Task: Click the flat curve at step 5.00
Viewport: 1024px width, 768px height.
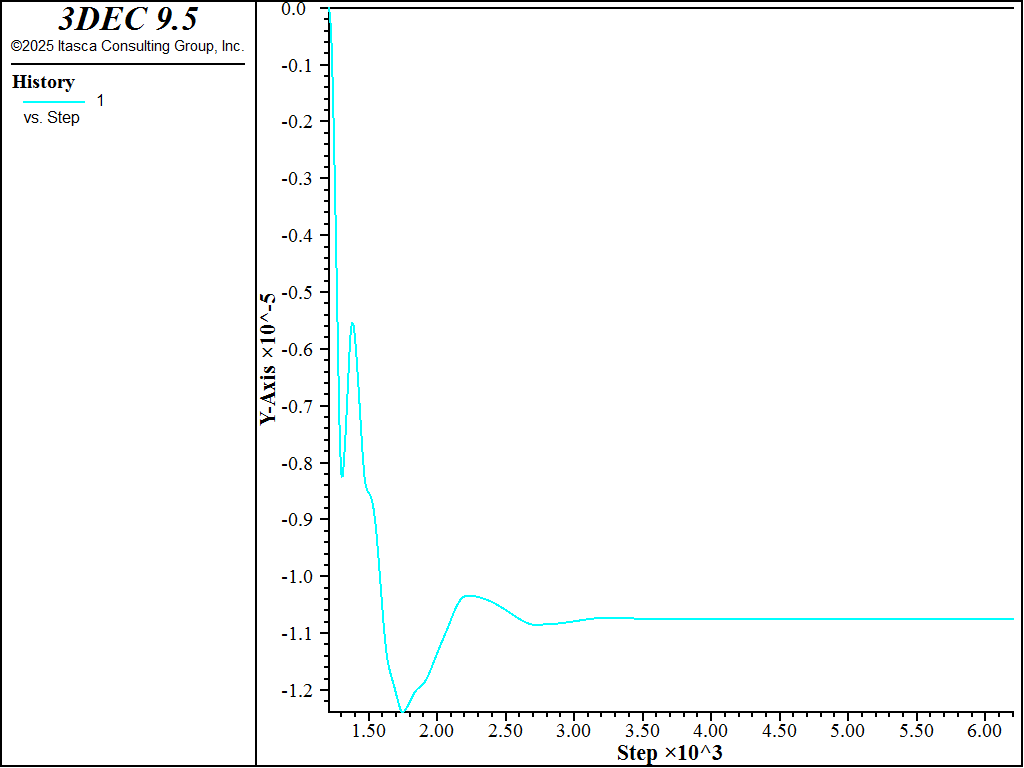Action: pos(847,618)
